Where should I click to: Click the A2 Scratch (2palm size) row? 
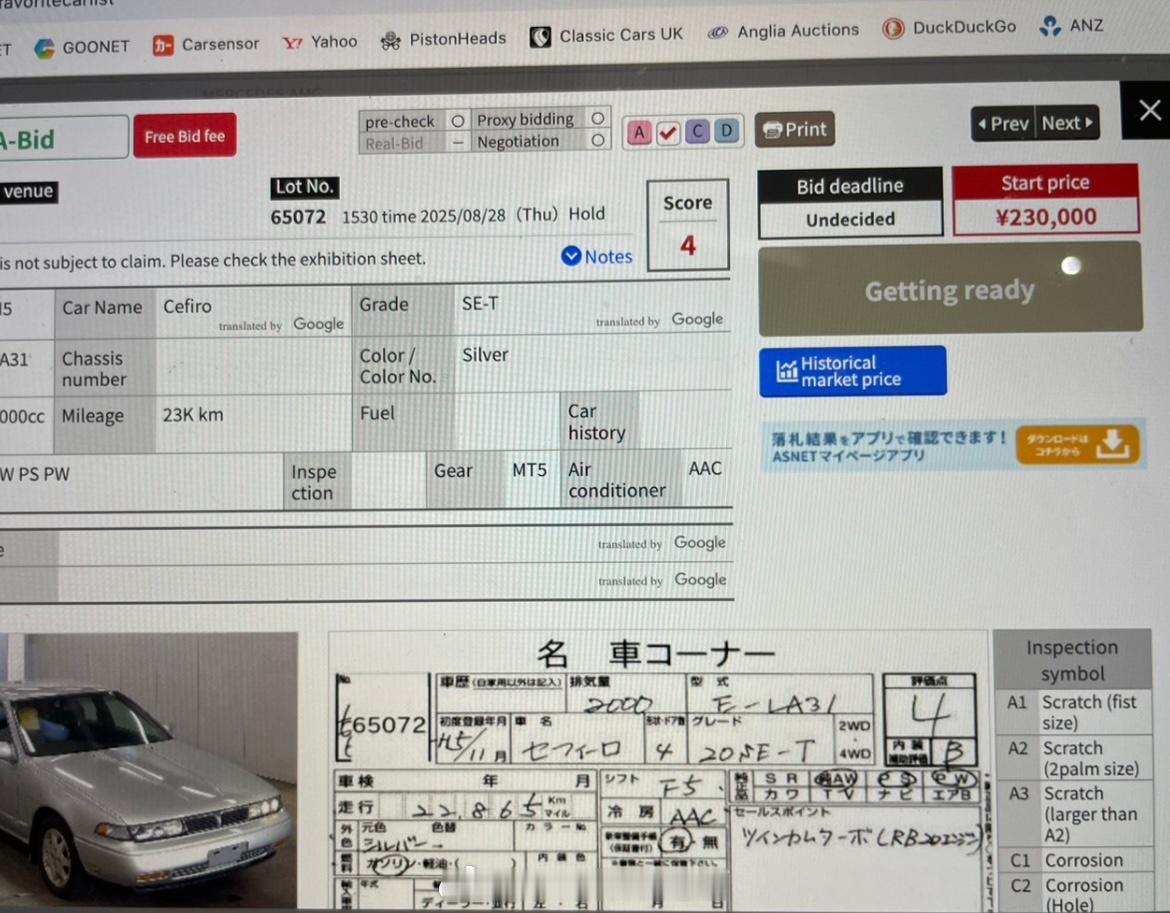pos(1074,758)
